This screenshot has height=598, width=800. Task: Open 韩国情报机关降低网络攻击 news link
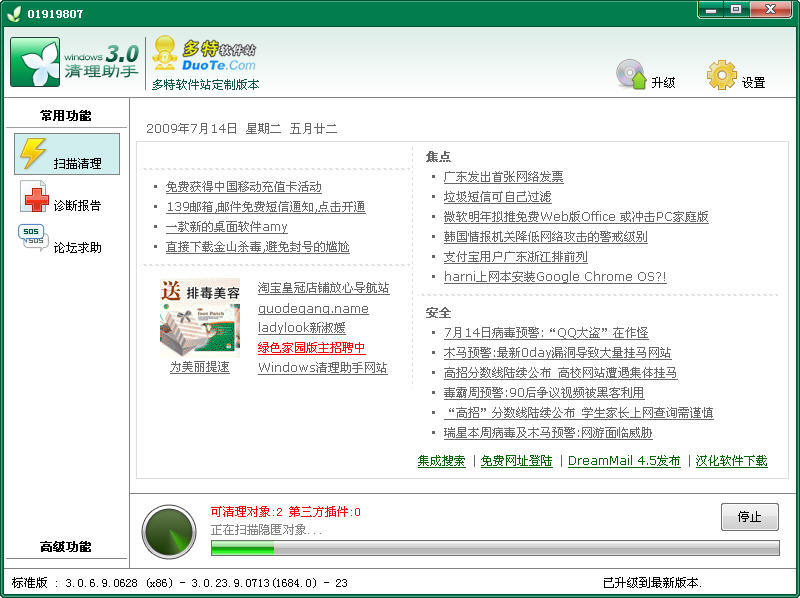(545, 237)
